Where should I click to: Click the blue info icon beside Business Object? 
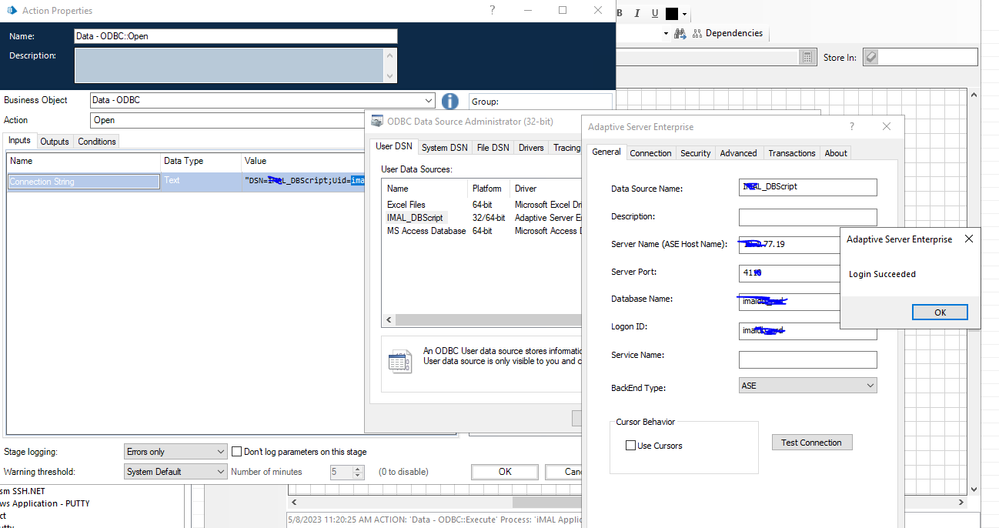click(450, 101)
